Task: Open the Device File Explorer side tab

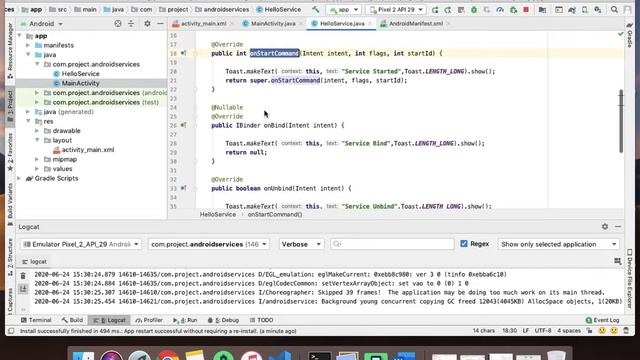Action: [x=630, y=279]
